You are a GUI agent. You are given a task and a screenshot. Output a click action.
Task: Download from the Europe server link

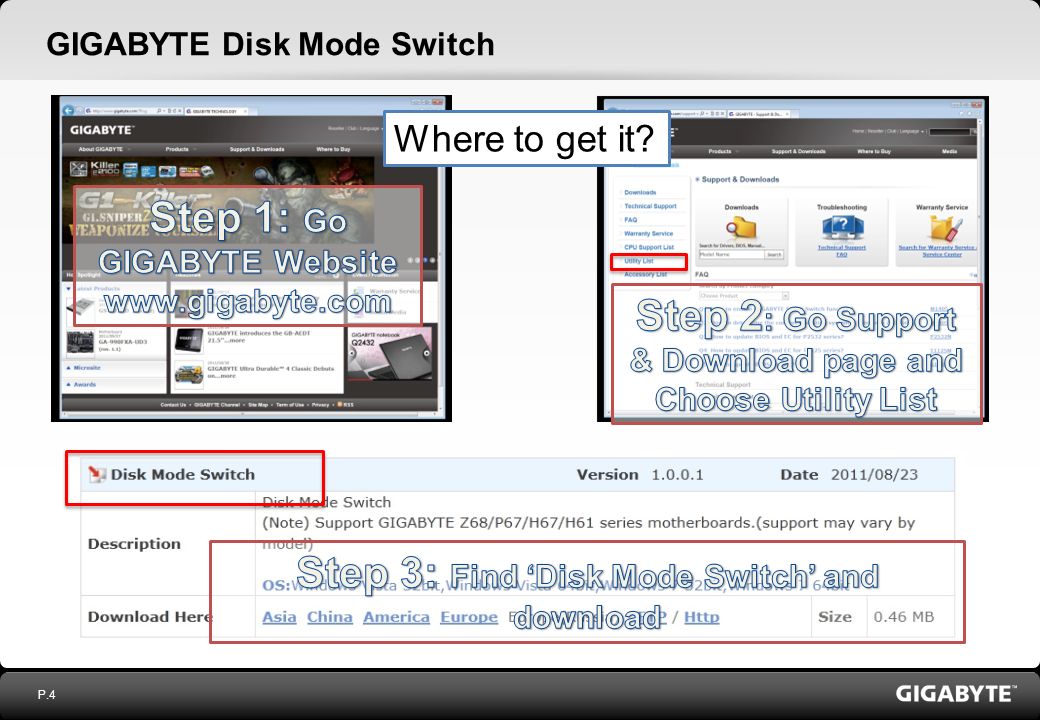[x=469, y=617]
